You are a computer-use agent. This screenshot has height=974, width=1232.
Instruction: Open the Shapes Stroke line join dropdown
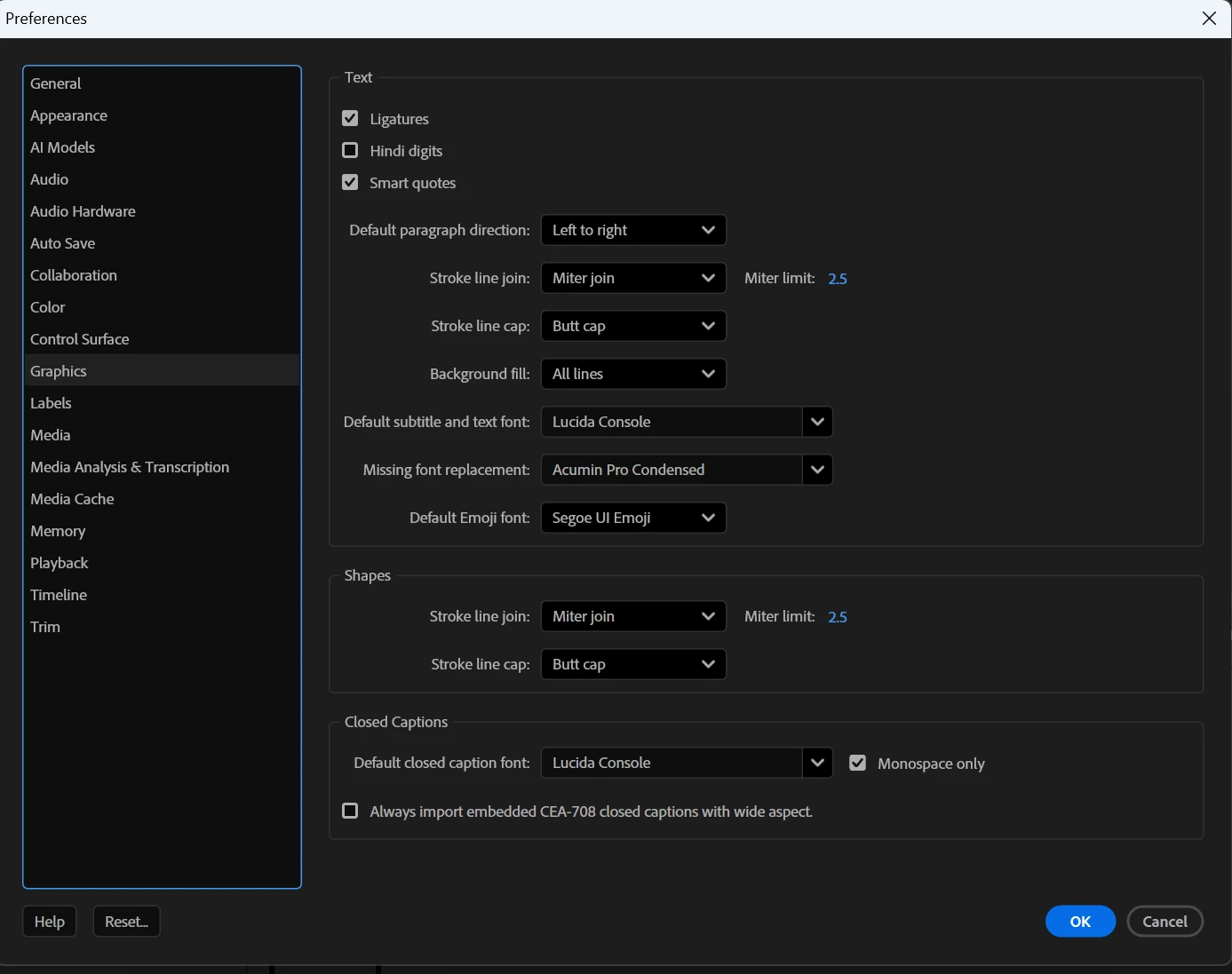[x=633, y=616]
